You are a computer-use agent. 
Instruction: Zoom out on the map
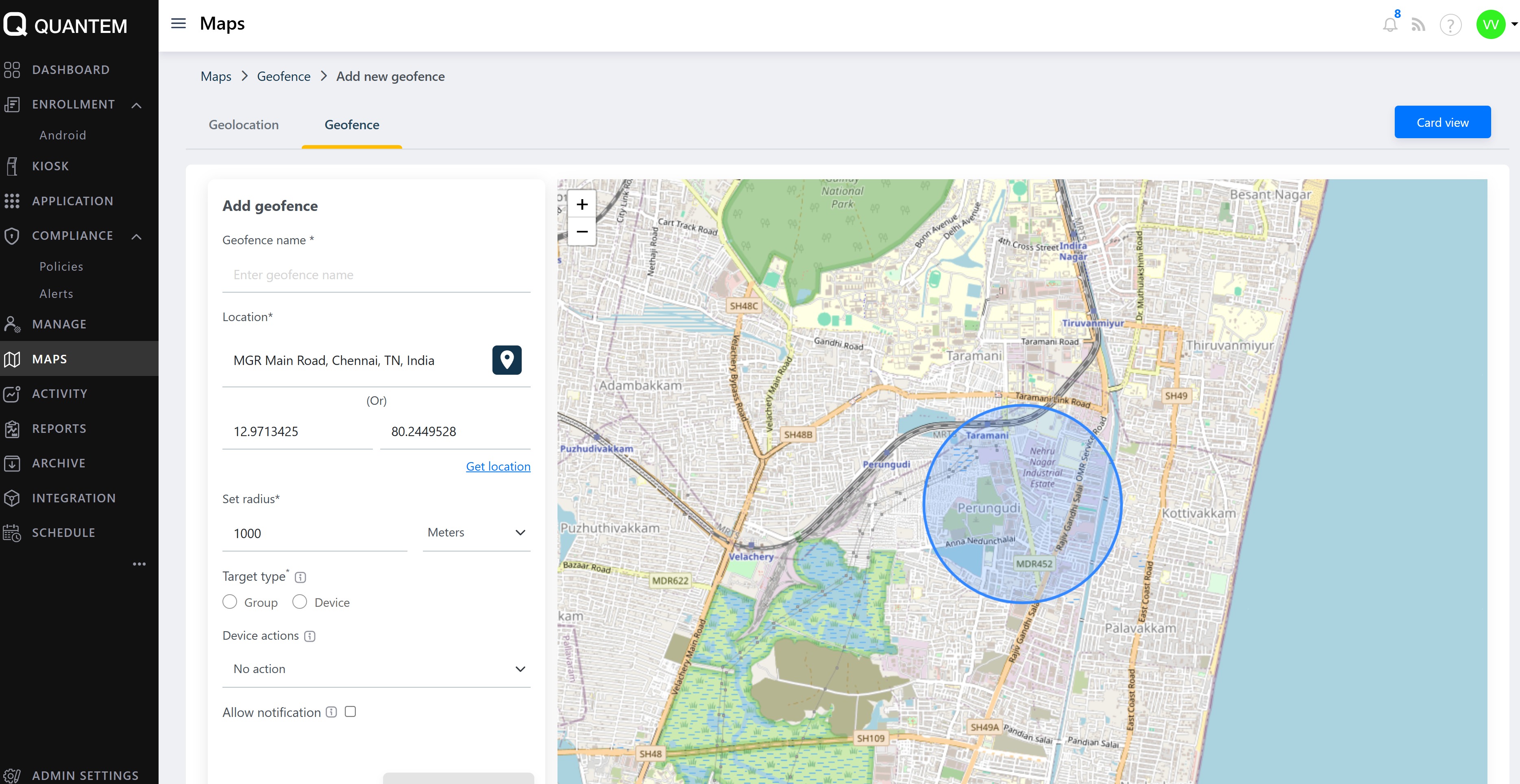pyautogui.click(x=582, y=232)
